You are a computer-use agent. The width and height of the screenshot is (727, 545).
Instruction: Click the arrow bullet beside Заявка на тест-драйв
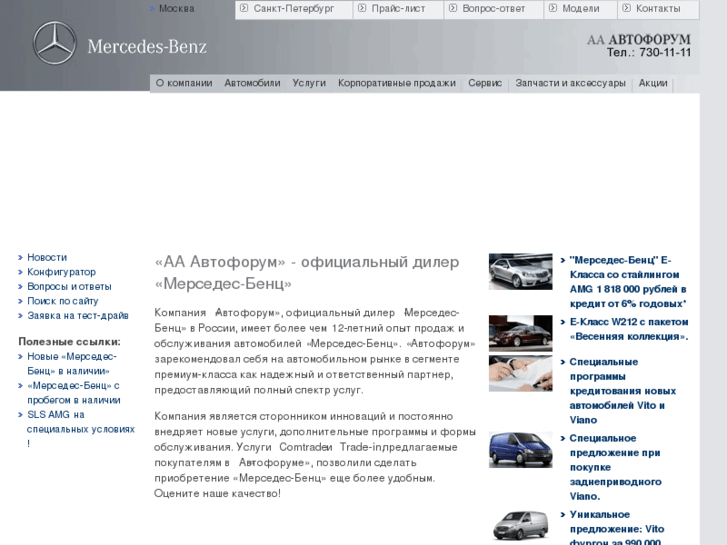20,315
